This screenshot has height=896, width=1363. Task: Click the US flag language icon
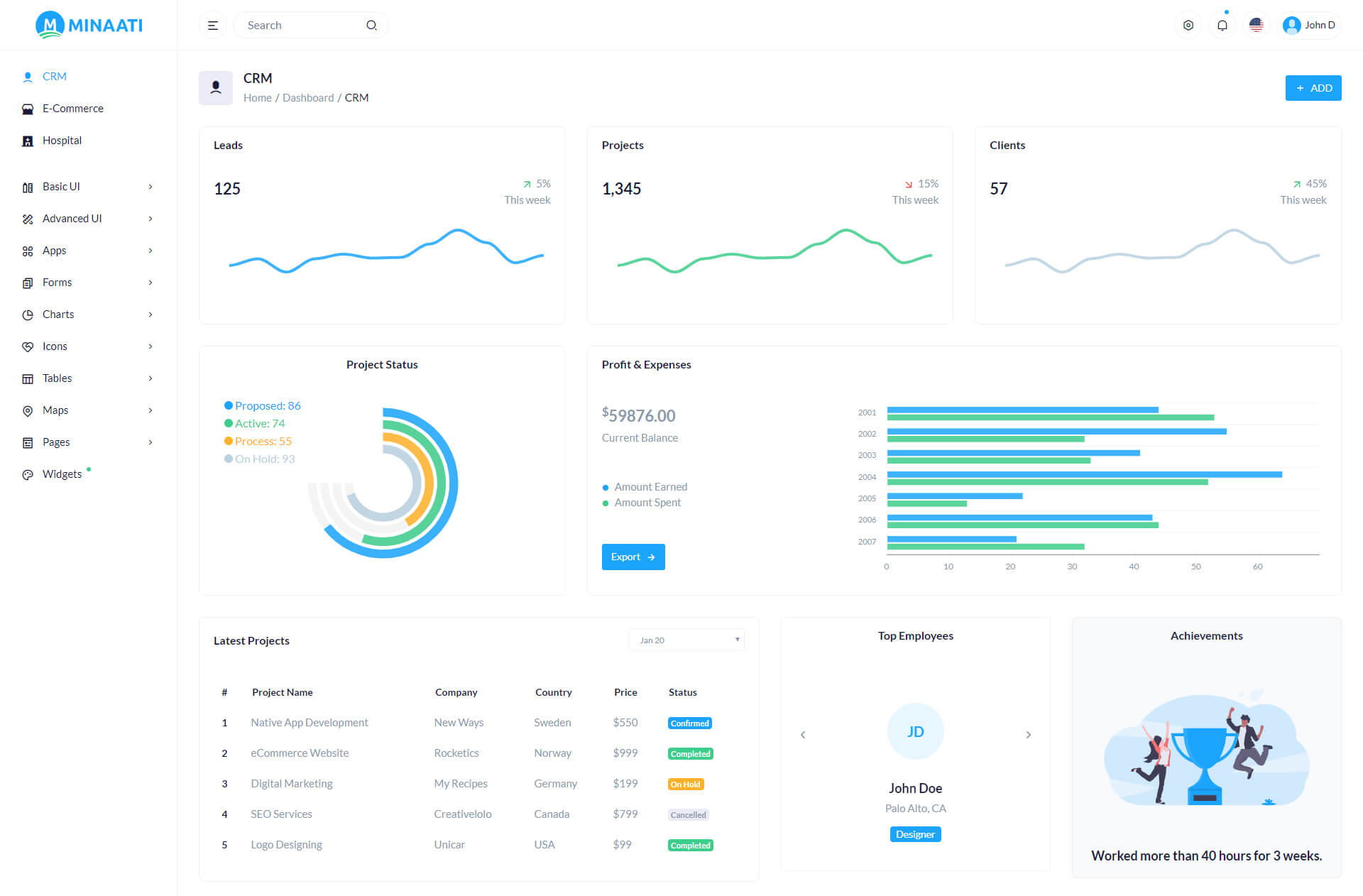coord(1257,26)
